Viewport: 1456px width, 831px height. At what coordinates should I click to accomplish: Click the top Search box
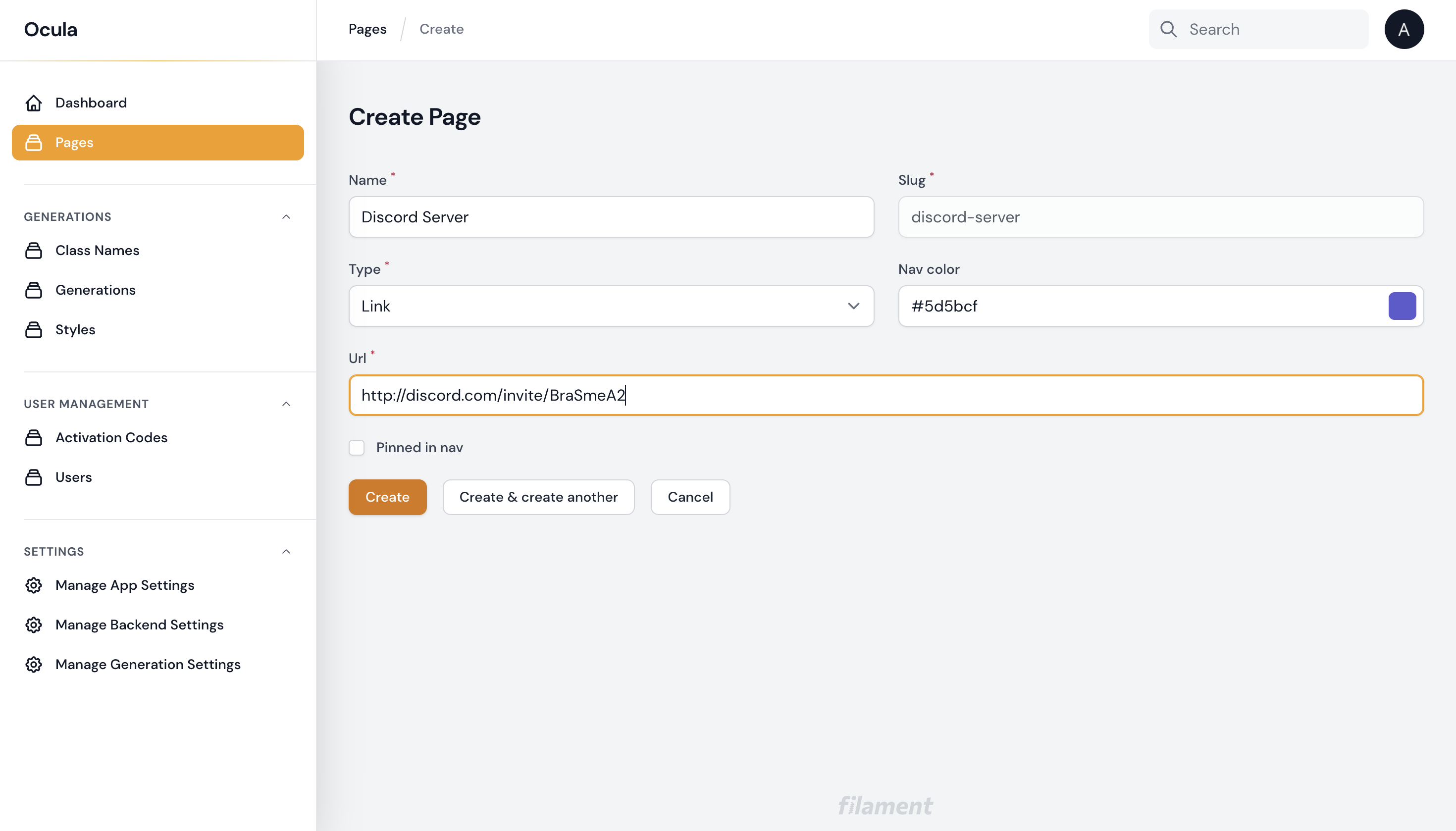coord(1258,29)
